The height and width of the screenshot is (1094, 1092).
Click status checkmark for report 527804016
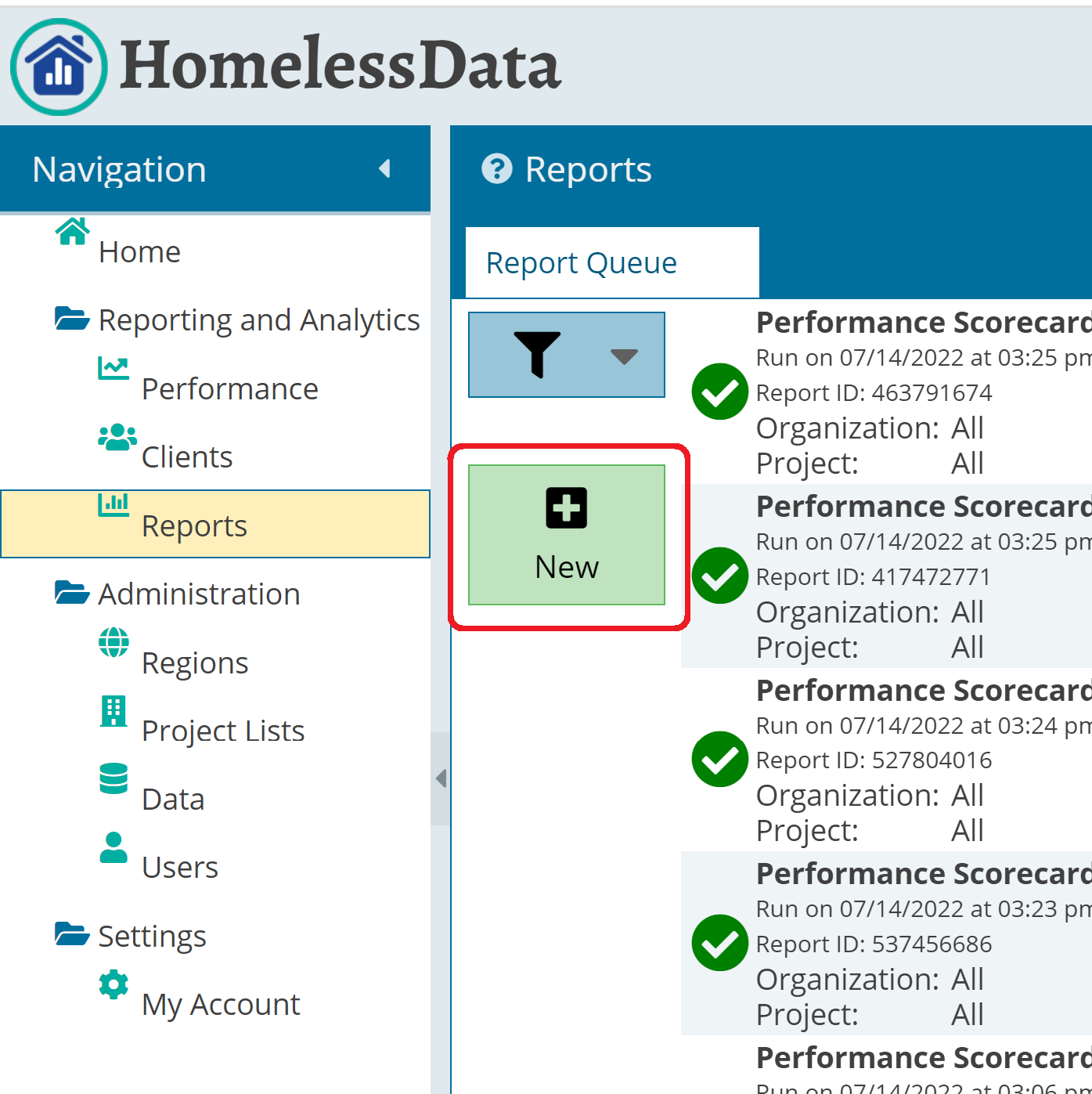[x=720, y=759]
